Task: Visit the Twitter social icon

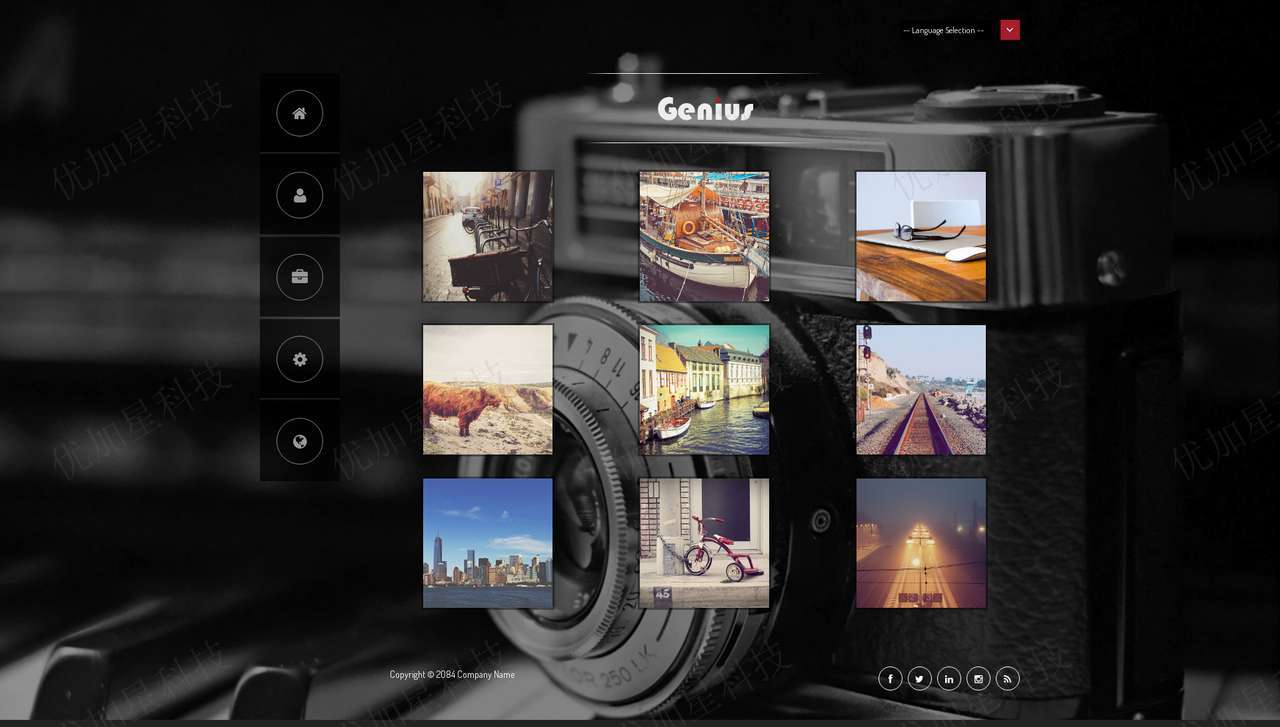Action: tap(919, 679)
